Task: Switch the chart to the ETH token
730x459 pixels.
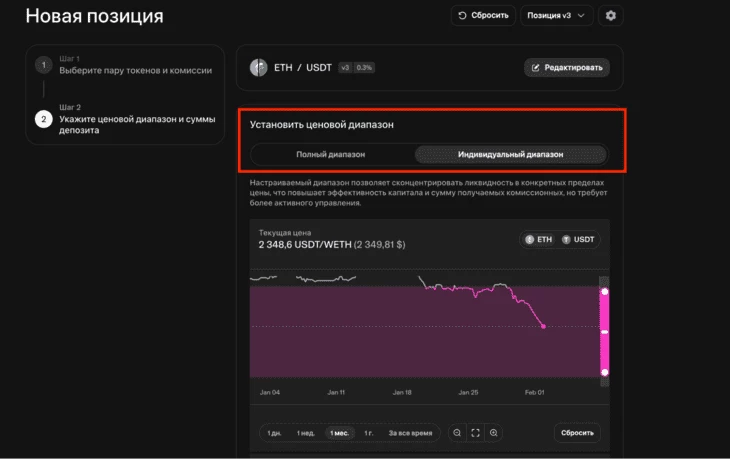Action: point(539,240)
